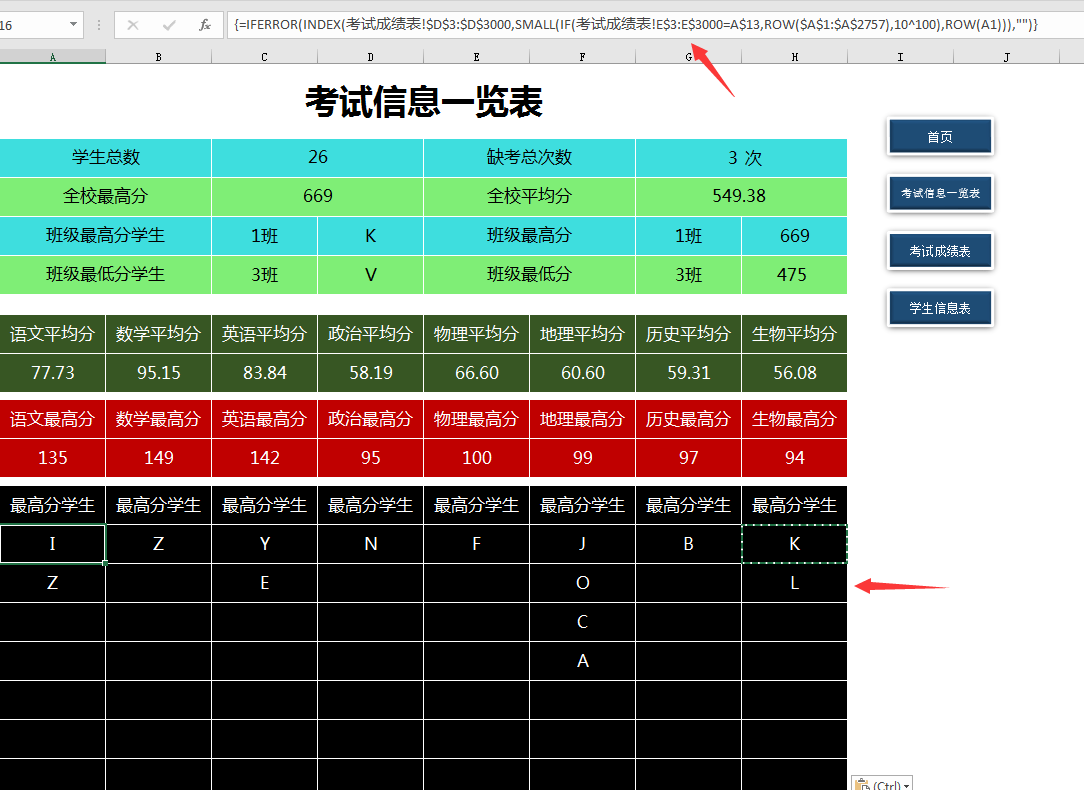Click the 学生信息表 navigation button

[940, 308]
